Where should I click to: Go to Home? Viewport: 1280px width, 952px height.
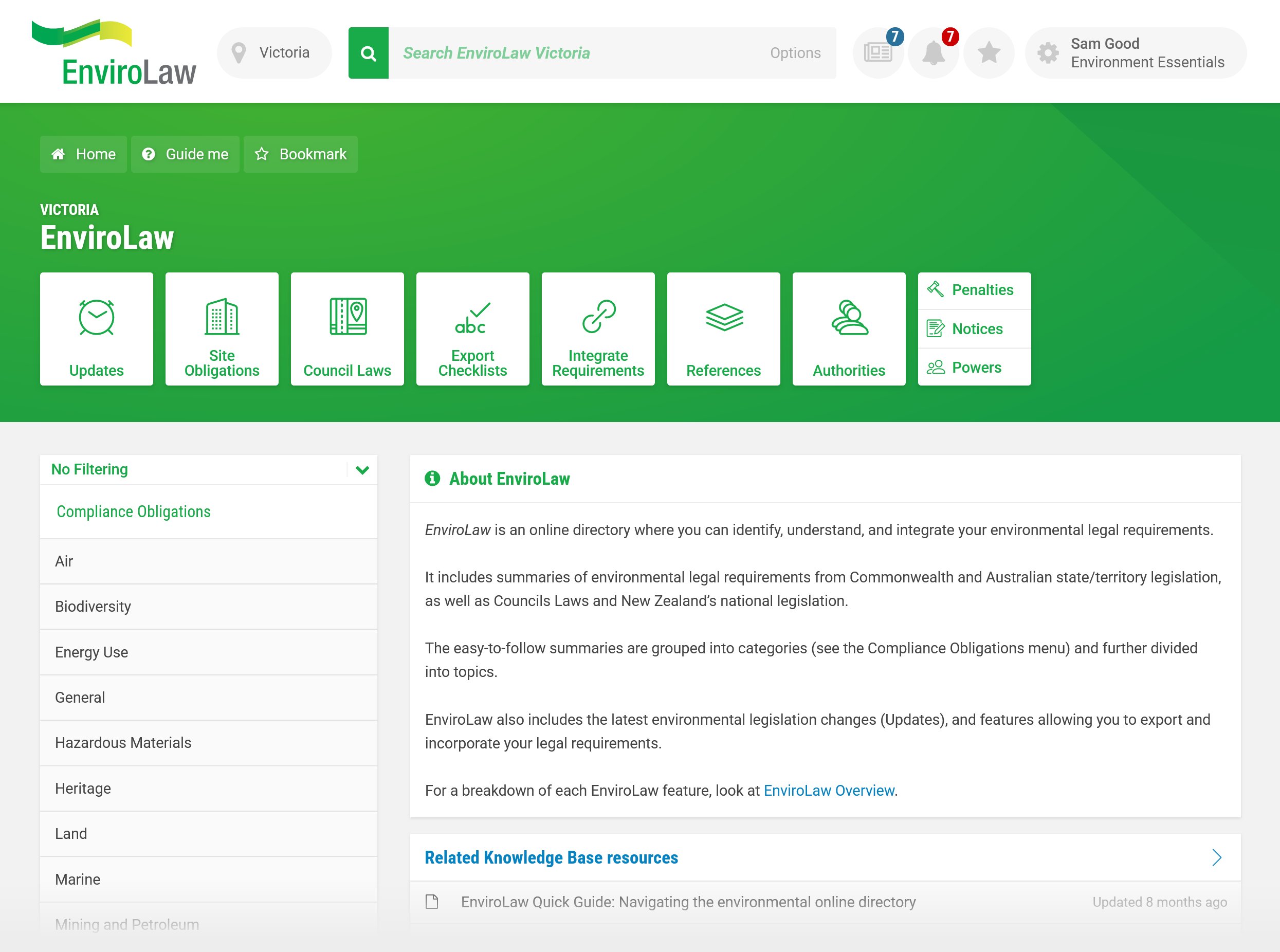[x=84, y=154]
